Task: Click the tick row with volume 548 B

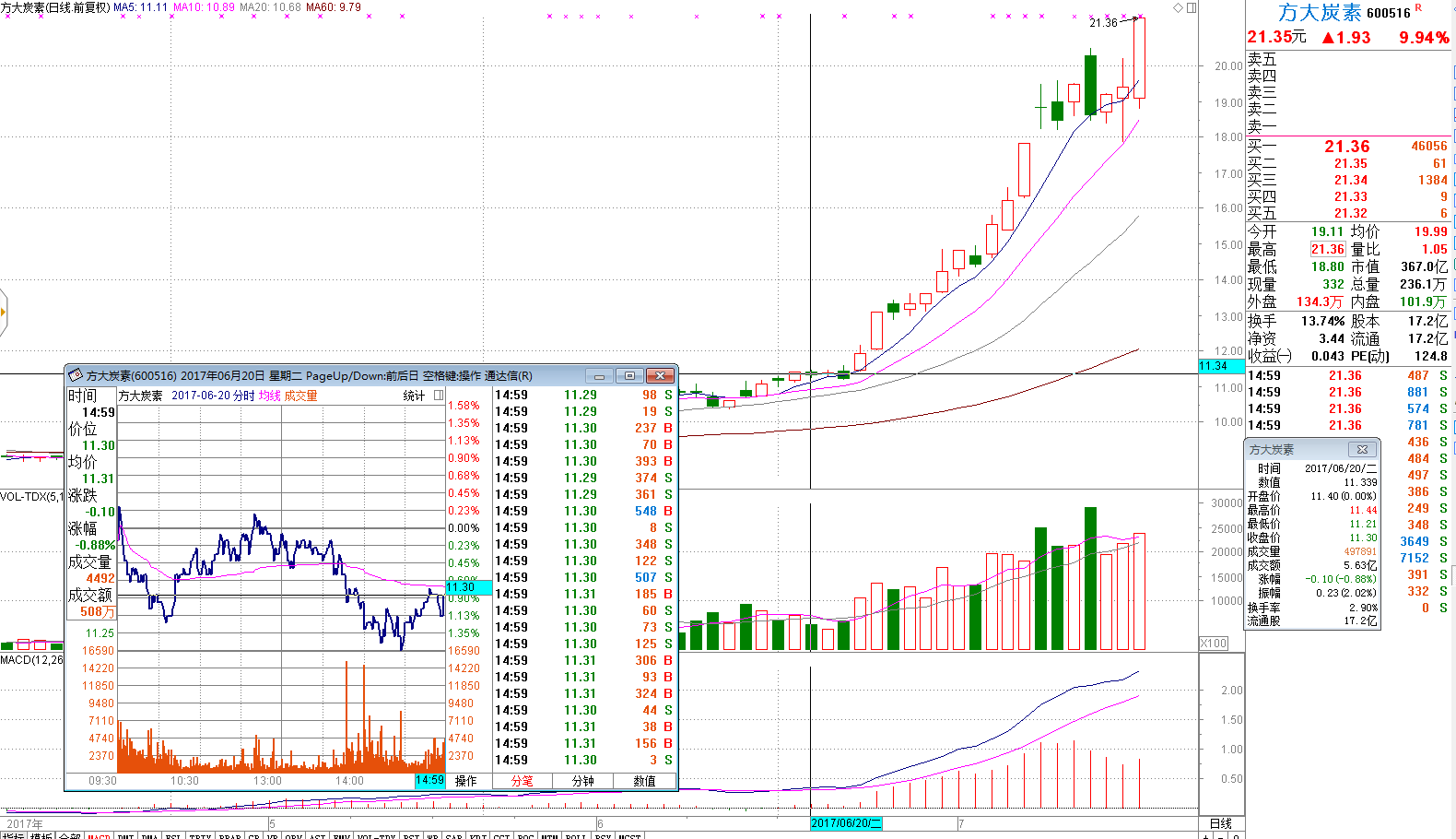Action: pos(583,512)
